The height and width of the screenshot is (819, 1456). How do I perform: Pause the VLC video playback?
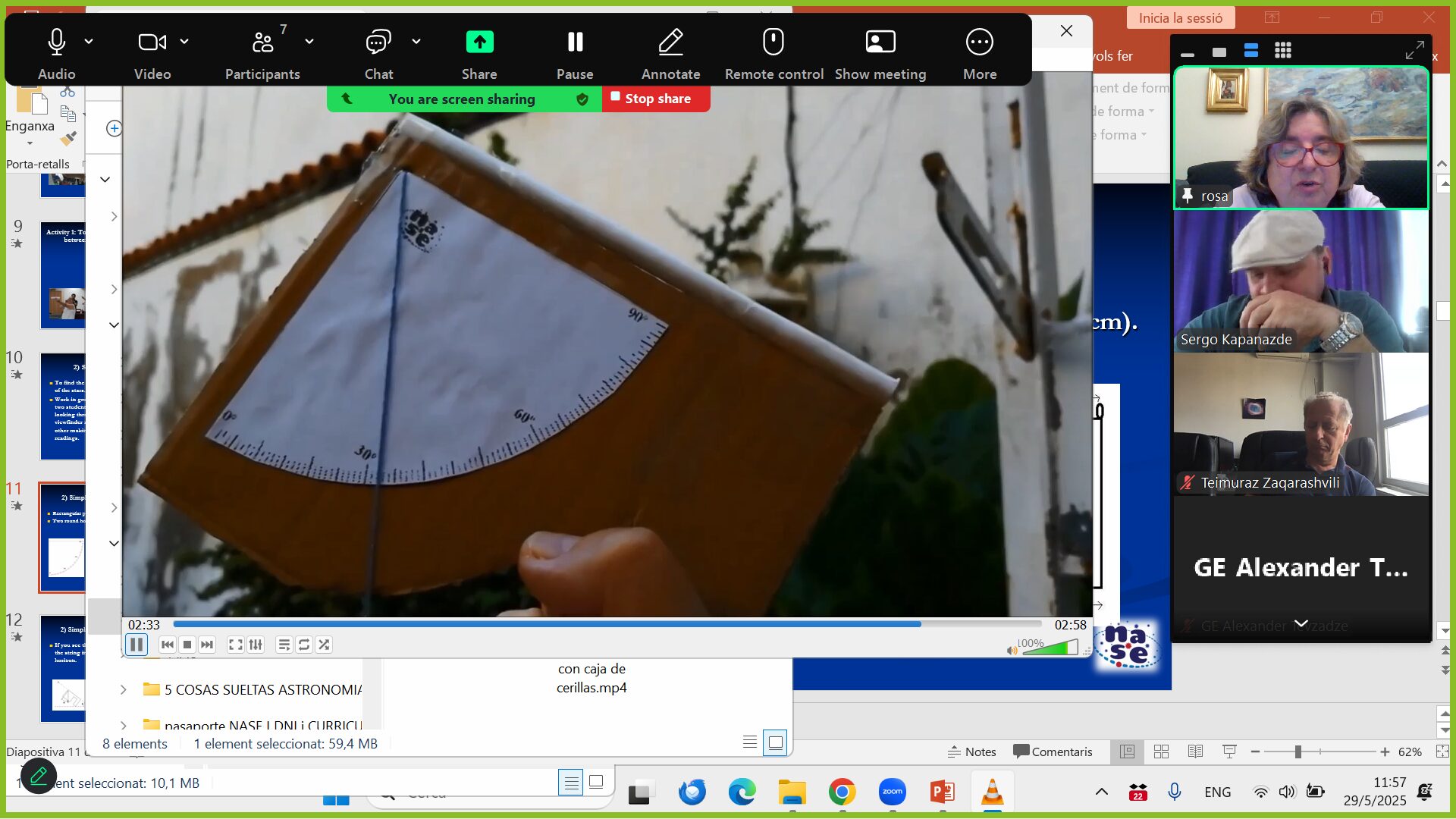[x=136, y=645]
